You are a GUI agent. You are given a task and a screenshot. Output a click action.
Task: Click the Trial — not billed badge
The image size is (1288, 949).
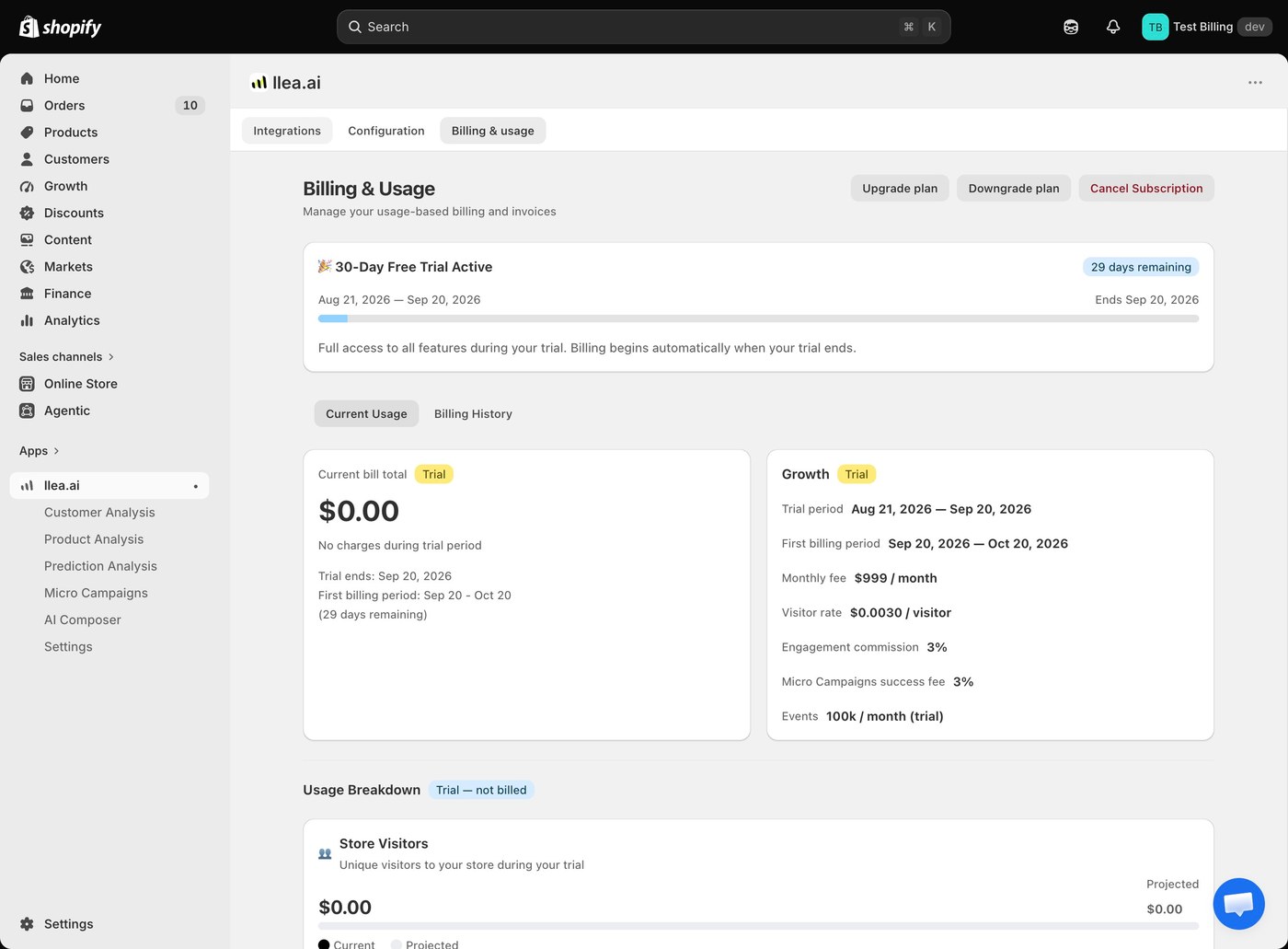click(481, 790)
